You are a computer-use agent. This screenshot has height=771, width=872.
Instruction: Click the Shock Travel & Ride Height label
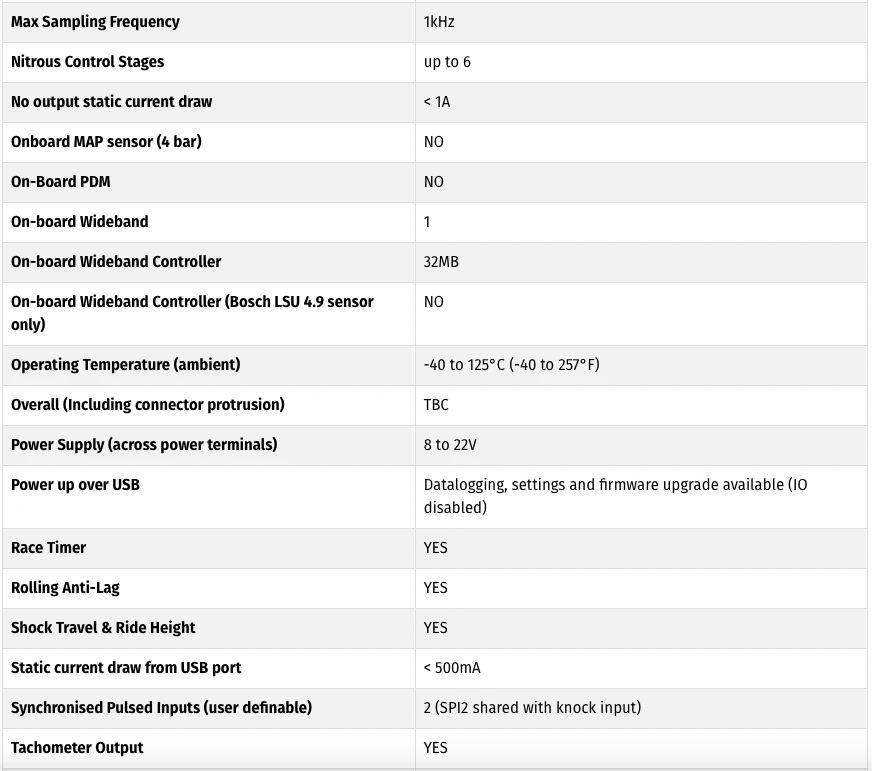(103, 628)
